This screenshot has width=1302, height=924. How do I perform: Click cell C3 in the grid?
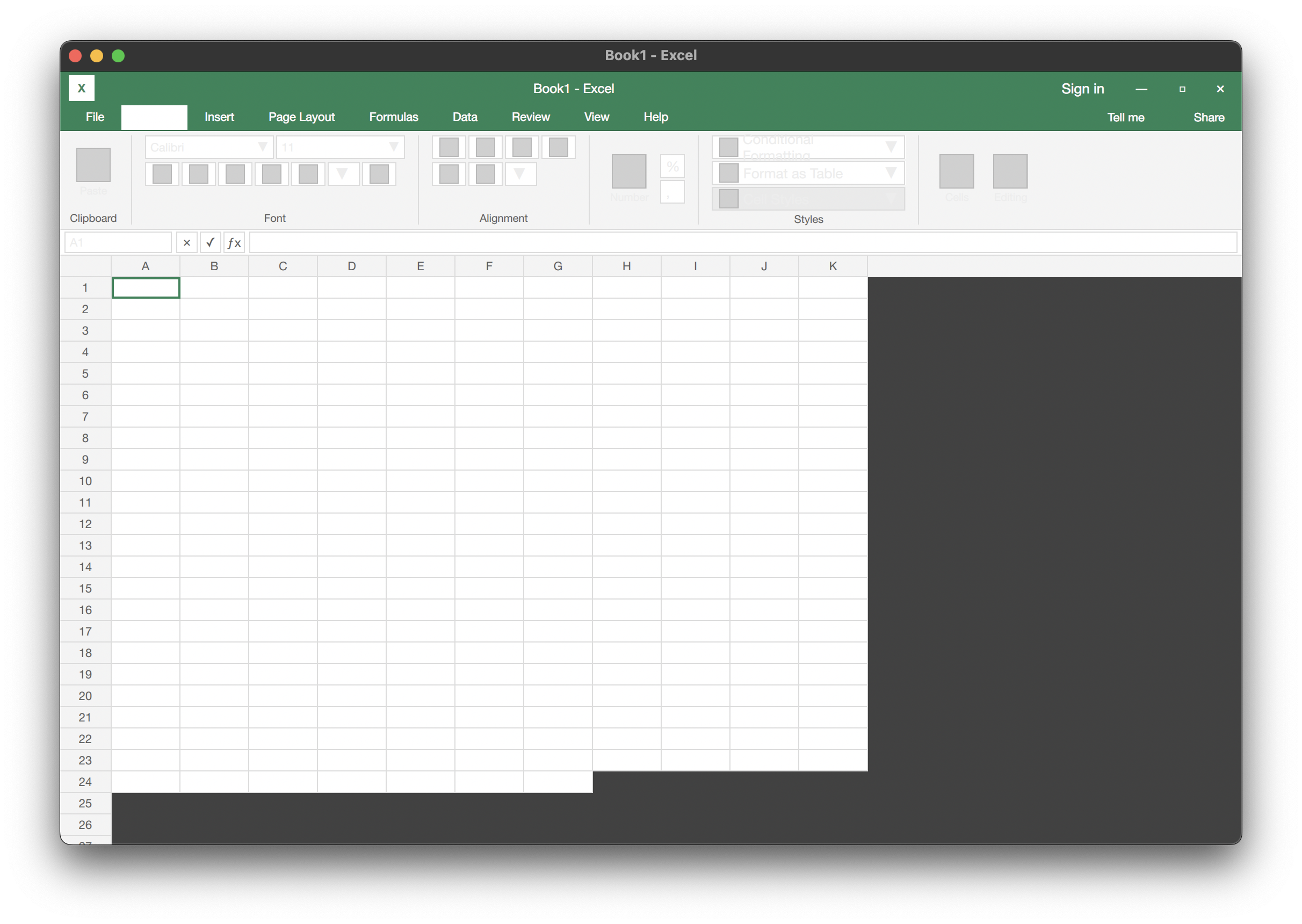[x=283, y=330]
